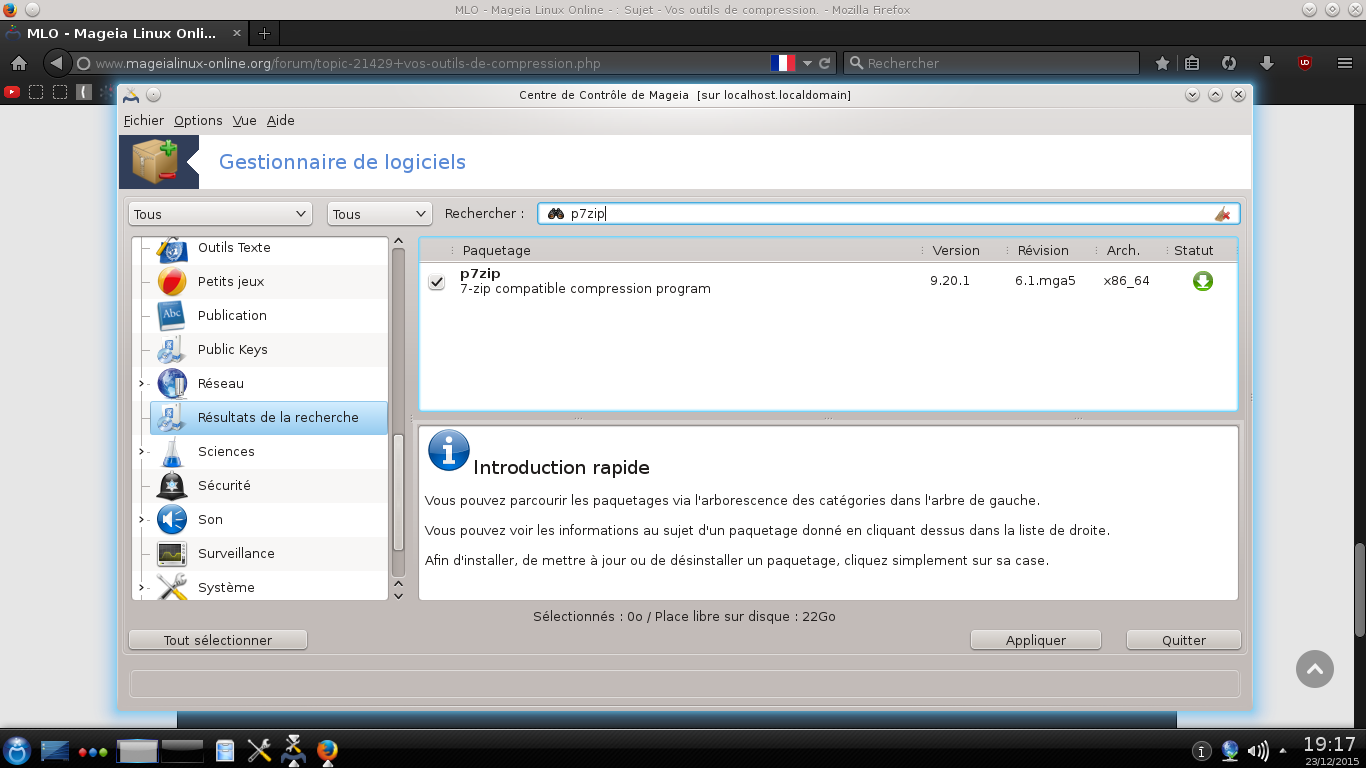Click the Quitter button
This screenshot has width=1366, height=768.
1184,640
